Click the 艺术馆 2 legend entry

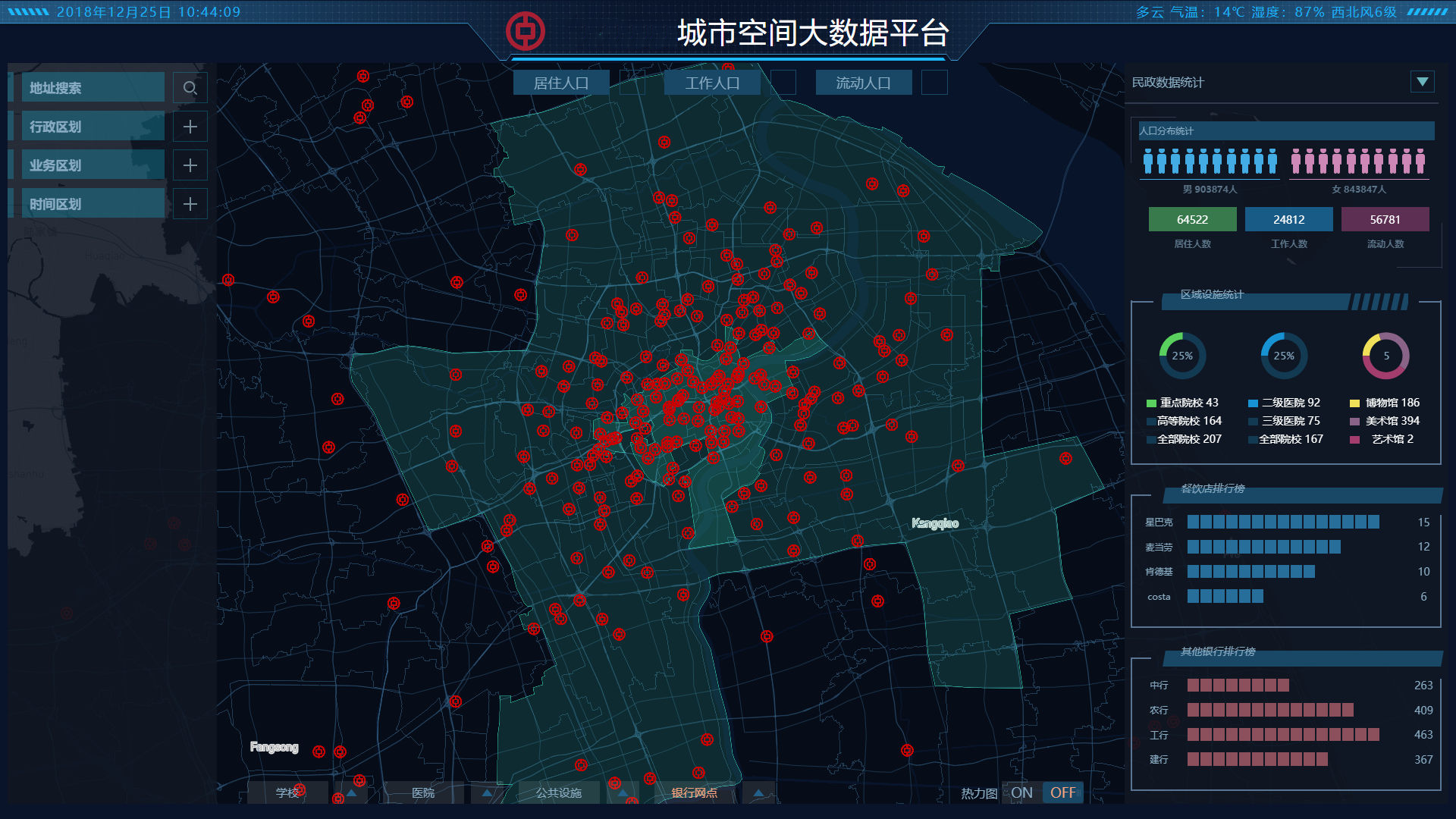1382,439
